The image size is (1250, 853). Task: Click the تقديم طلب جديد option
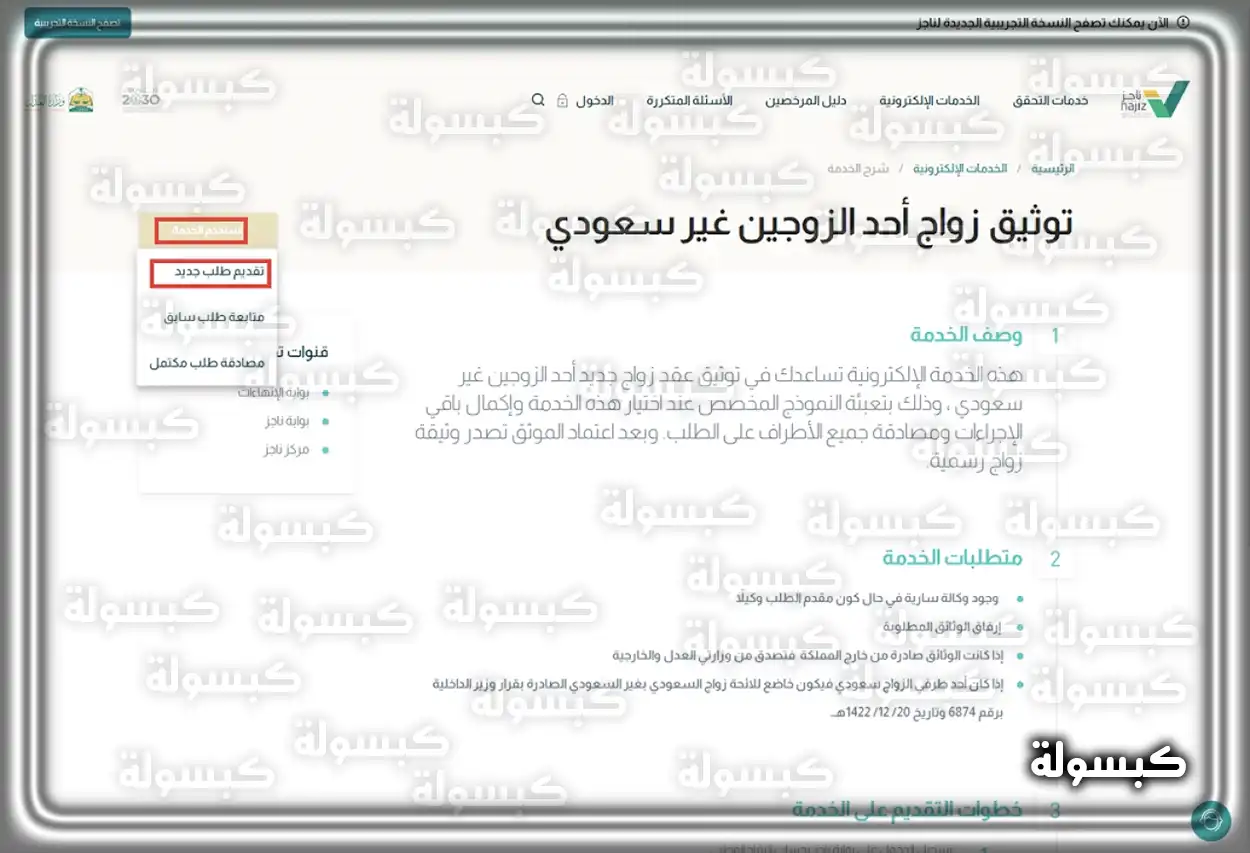pos(212,271)
